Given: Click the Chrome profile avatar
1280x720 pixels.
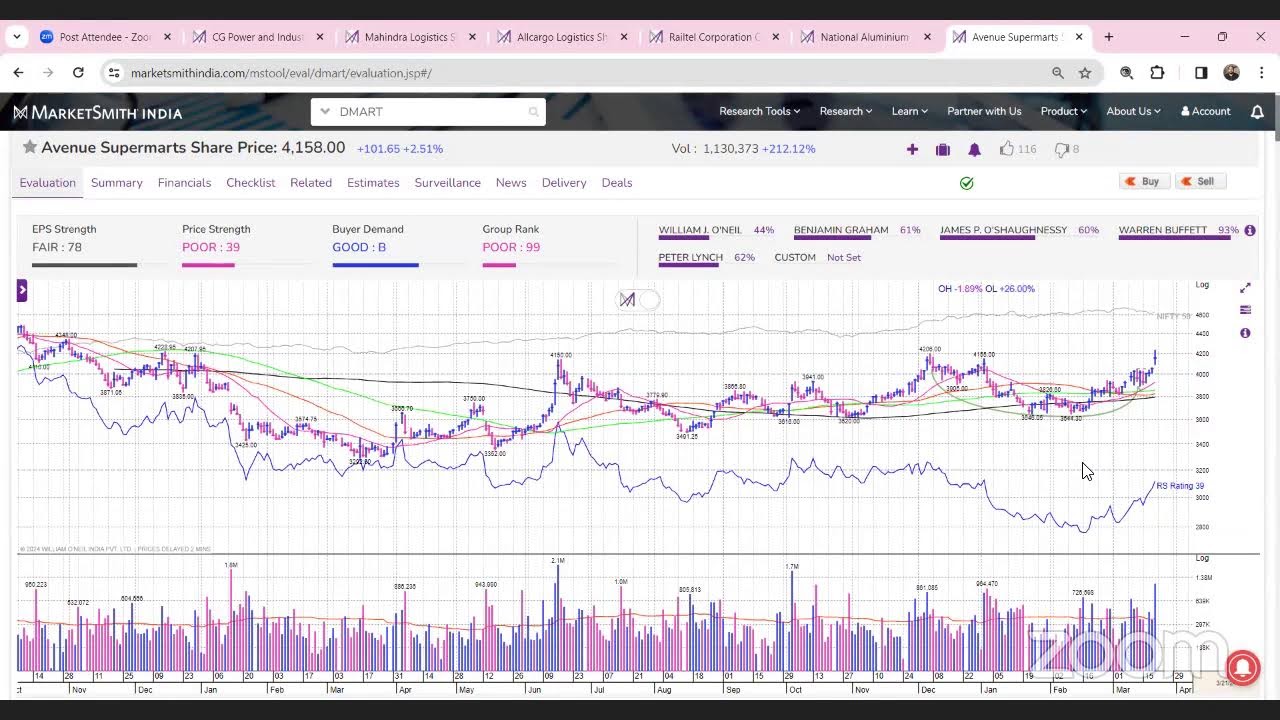Looking at the screenshot, I should (1231, 73).
